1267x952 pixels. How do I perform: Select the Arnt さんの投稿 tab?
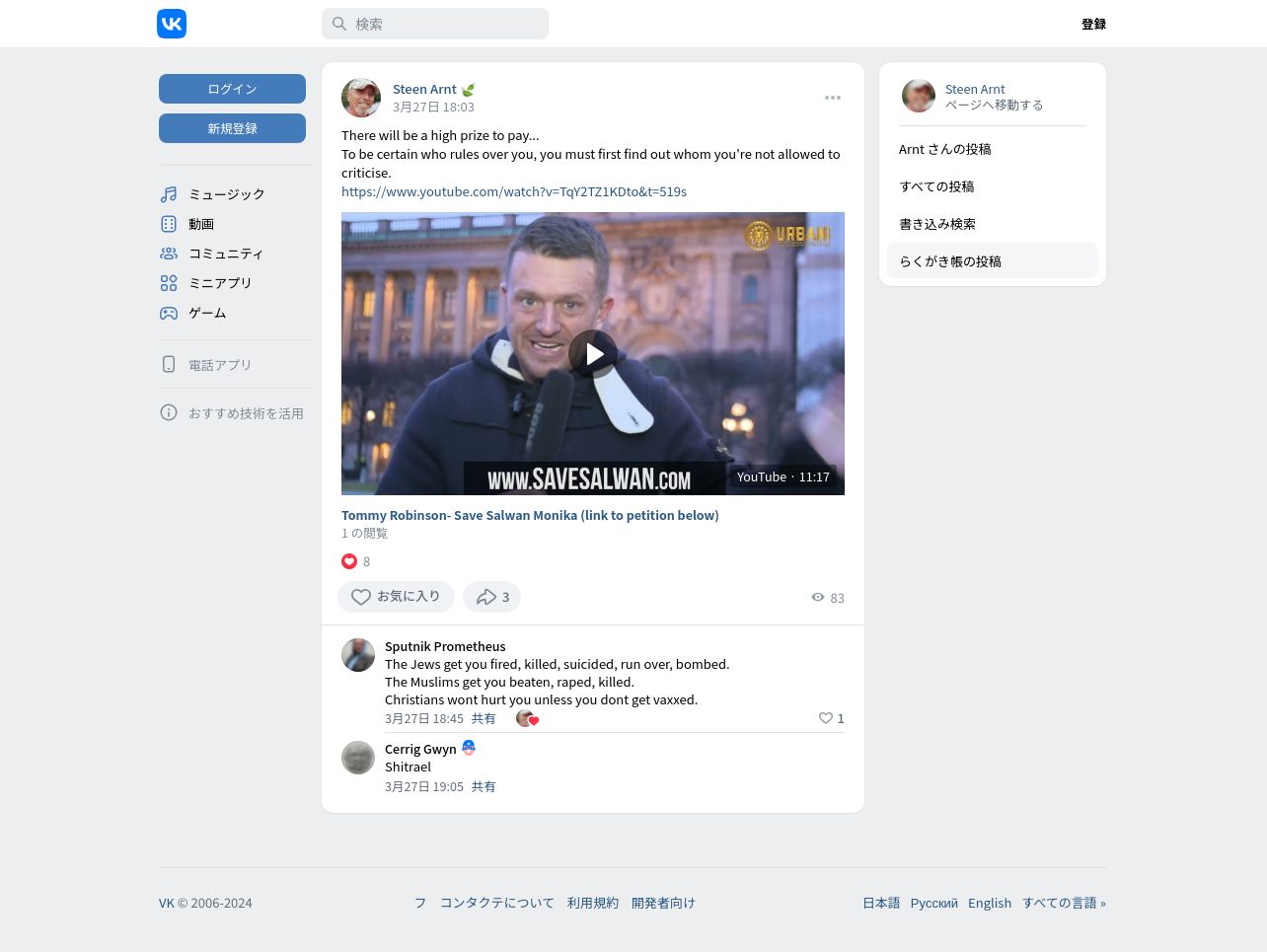click(993, 149)
